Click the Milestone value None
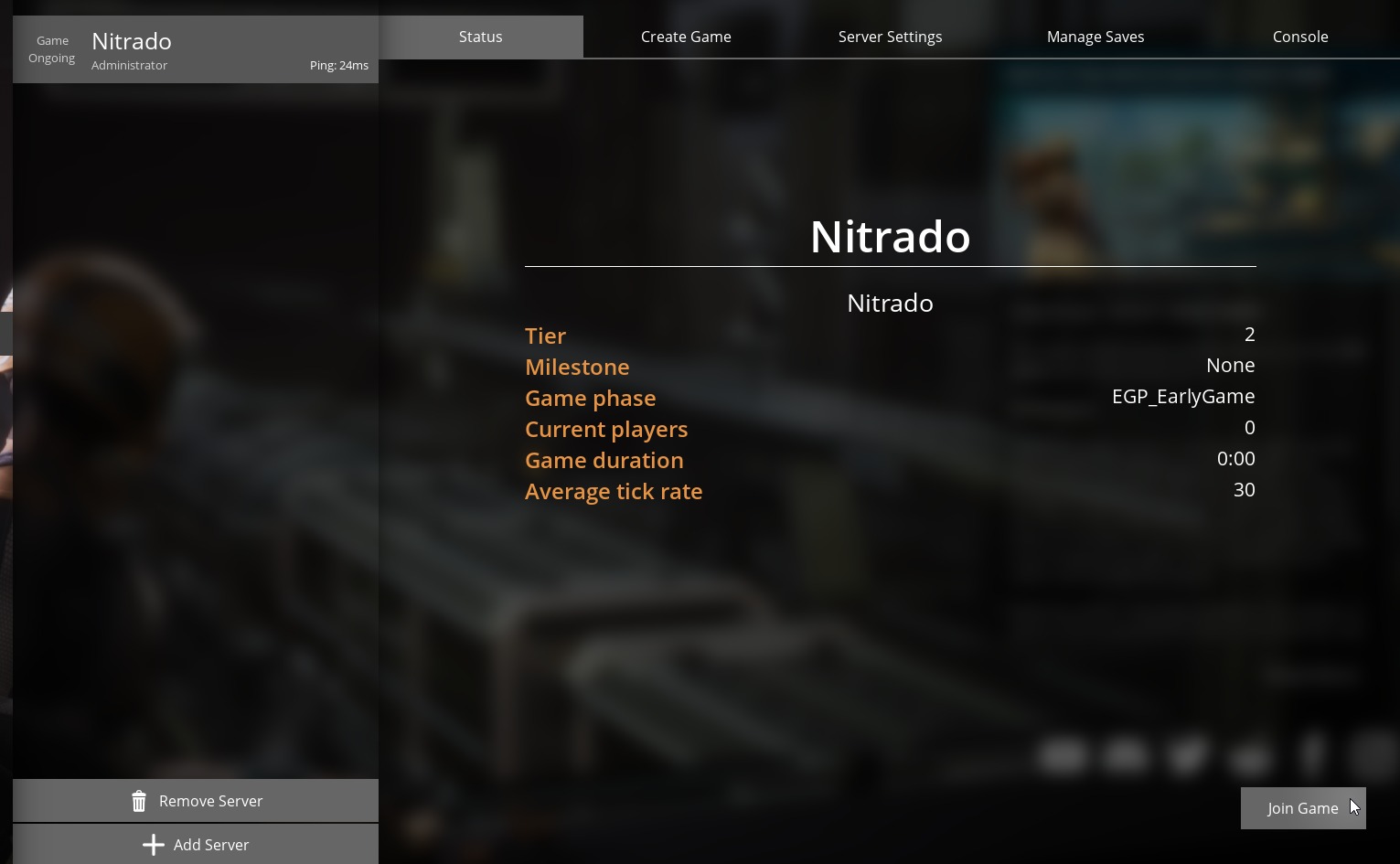 (x=1231, y=366)
